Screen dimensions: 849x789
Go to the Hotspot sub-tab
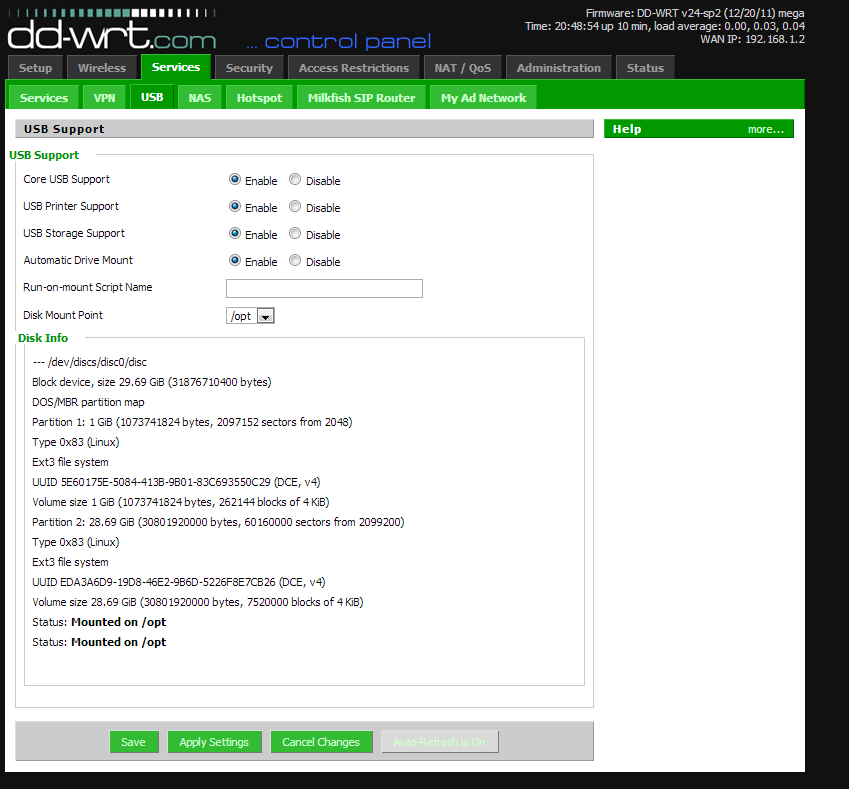[x=259, y=97]
